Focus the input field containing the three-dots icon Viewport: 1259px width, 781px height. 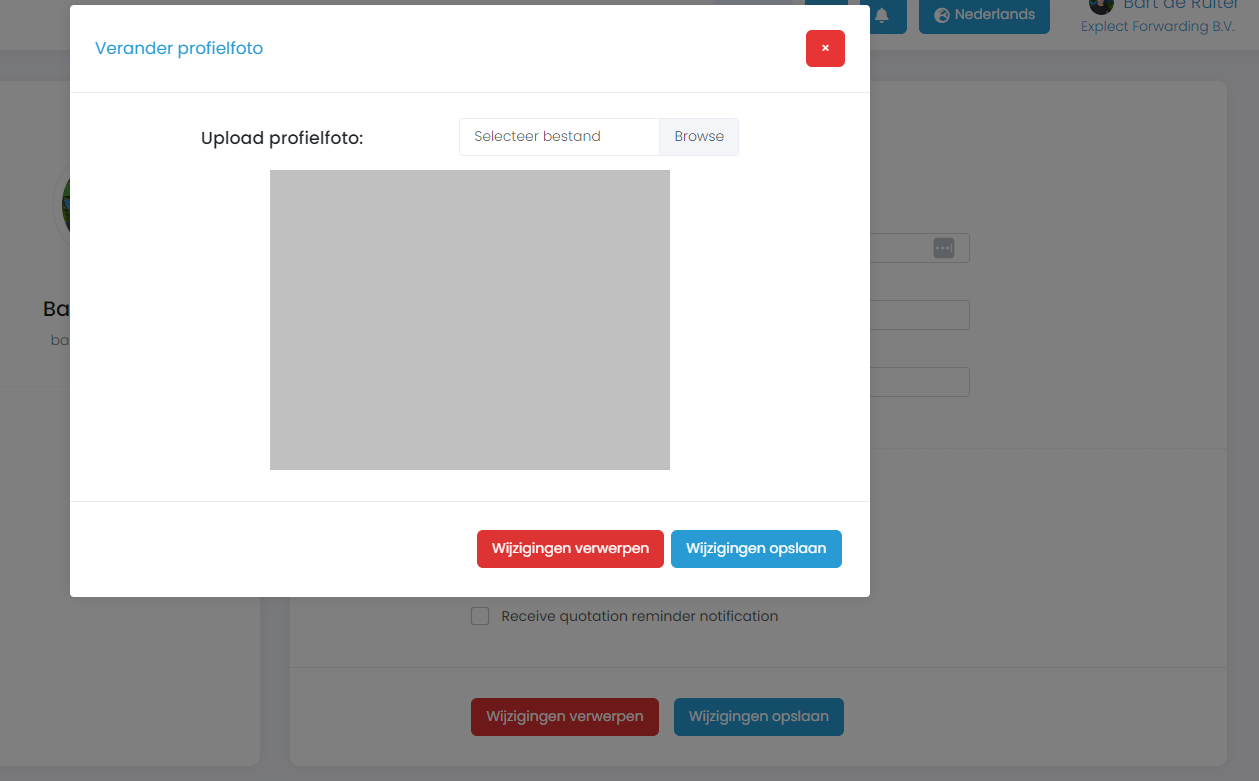(x=900, y=248)
